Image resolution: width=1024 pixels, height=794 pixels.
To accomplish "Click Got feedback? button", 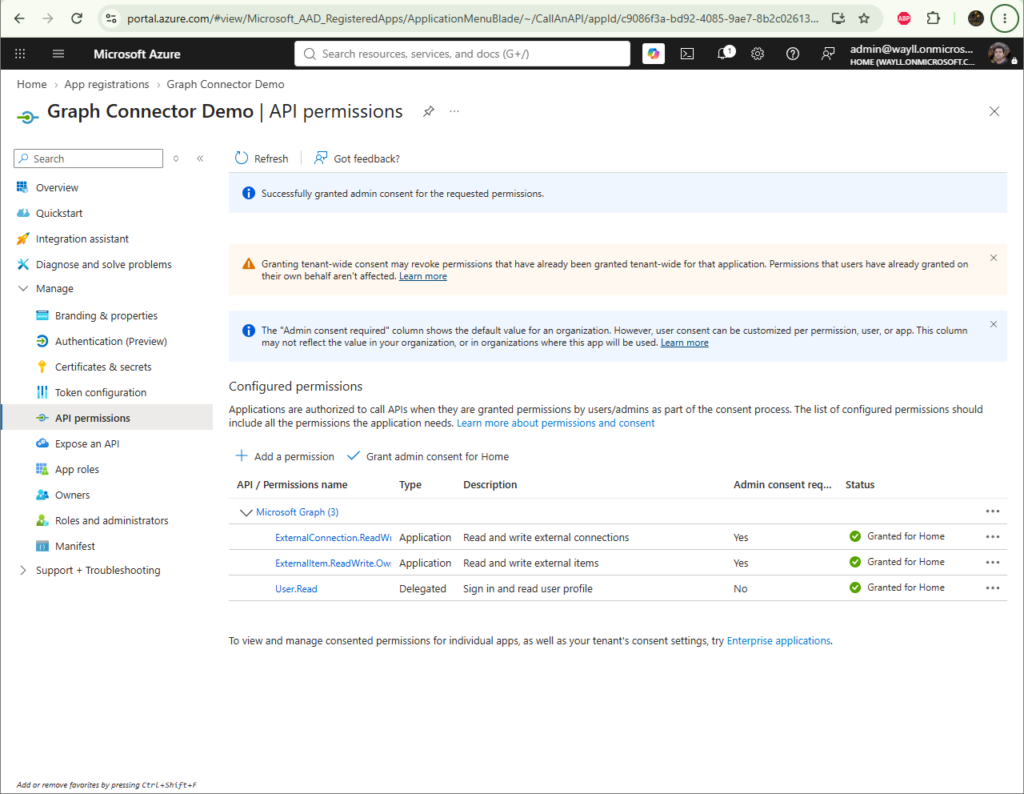I will tap(357, 158).
